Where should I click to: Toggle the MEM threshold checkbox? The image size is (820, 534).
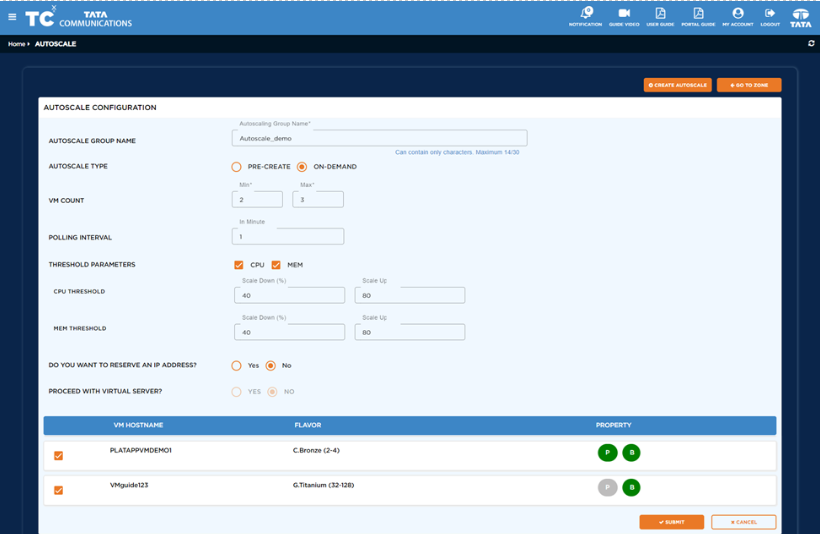[x=276, y=265]
